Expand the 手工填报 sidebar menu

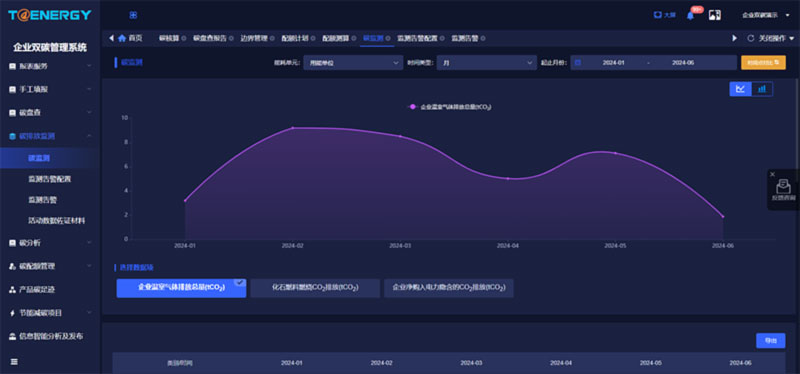[x=50, y=90]
